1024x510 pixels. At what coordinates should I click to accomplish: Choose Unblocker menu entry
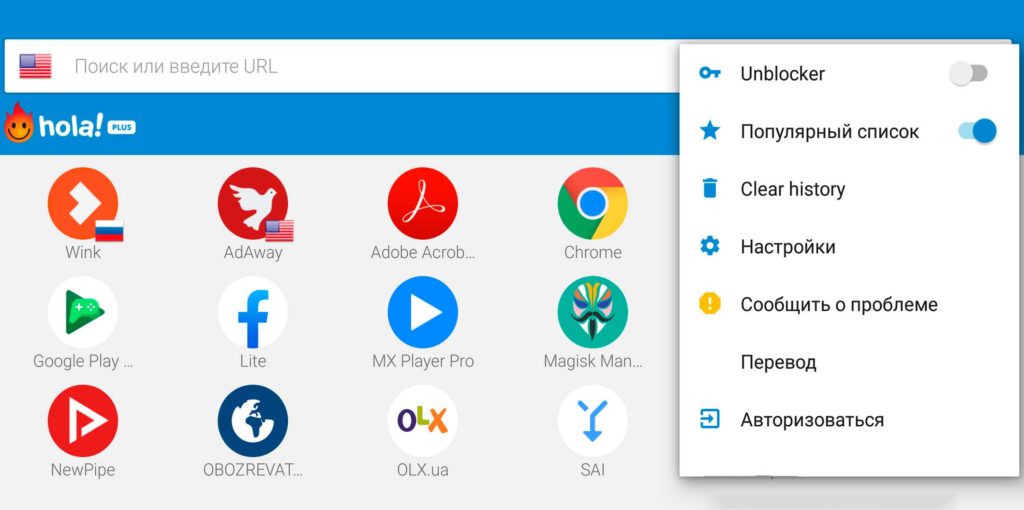pyautogui.click(x=849, y=74)
